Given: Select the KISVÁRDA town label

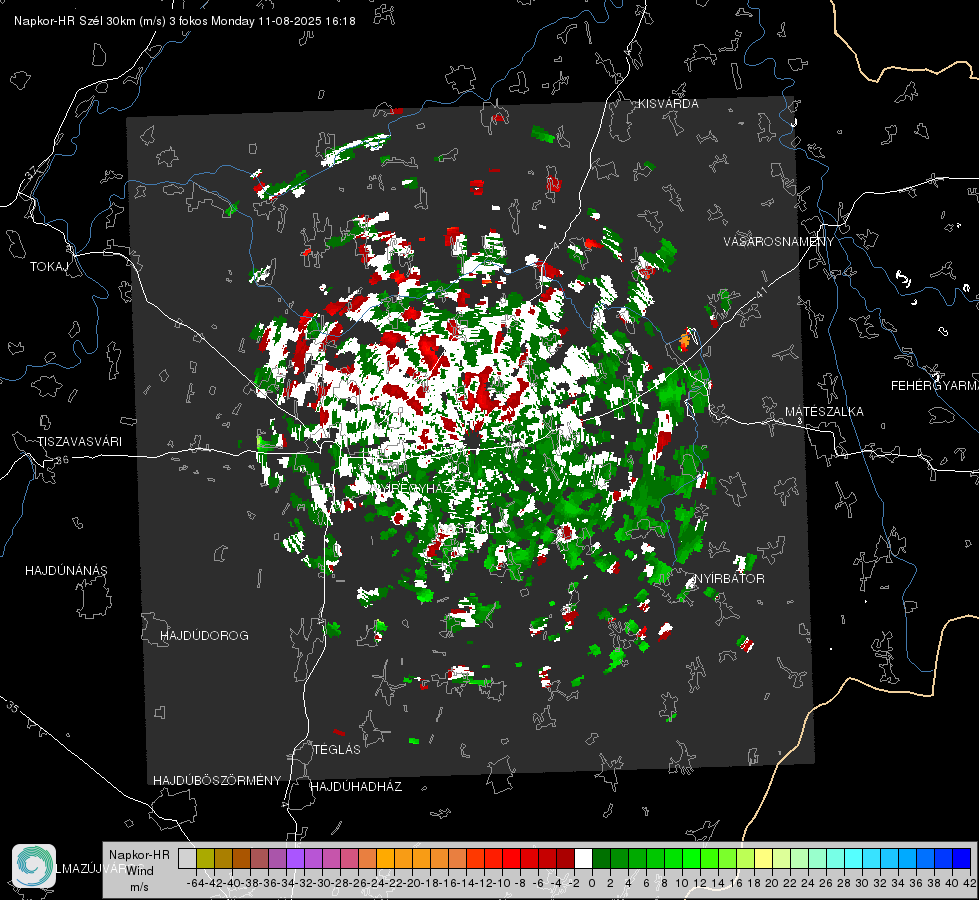Looking at the screenshot, I should (668, 104).
